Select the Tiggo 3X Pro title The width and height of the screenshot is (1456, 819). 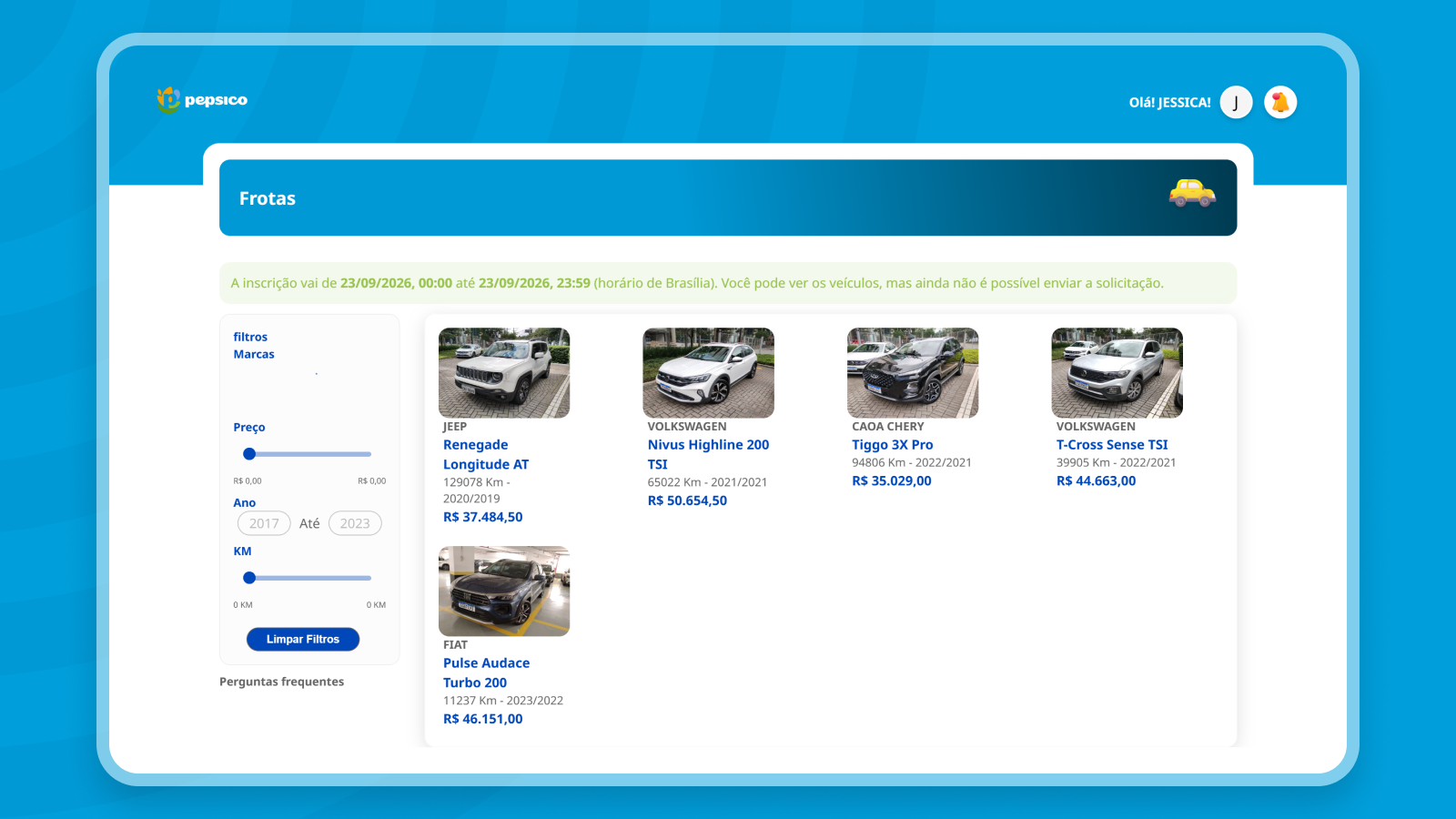coord(893,444)
